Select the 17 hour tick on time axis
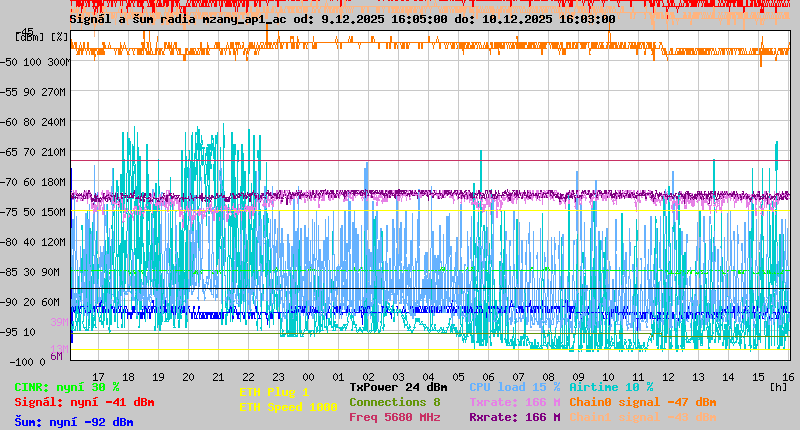Screen dimensions: 800x430 (98, 376)
